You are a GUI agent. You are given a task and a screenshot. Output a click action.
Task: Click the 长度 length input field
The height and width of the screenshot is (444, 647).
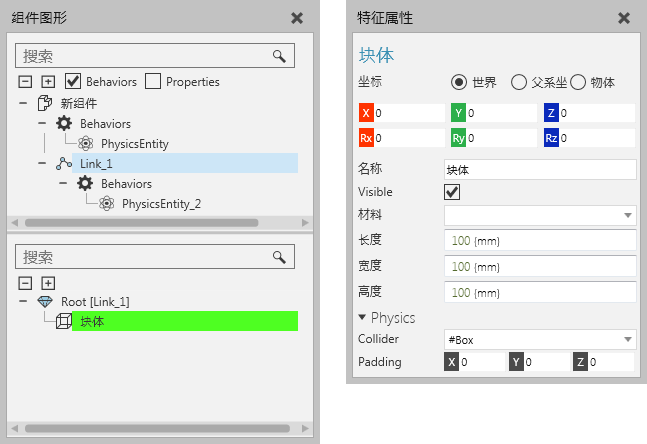(540, 240)
